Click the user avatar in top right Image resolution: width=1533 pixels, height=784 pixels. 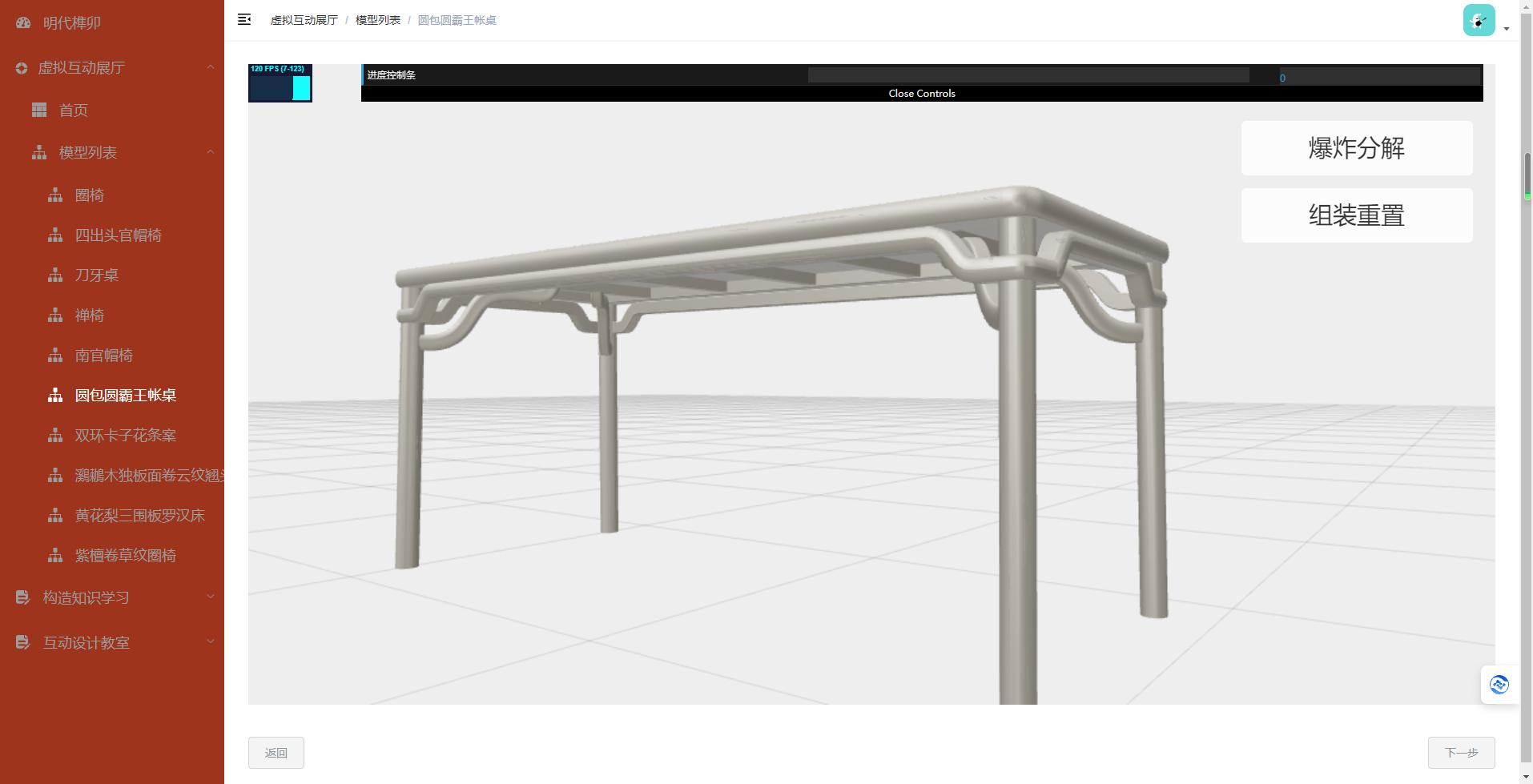click(1479, 20)
